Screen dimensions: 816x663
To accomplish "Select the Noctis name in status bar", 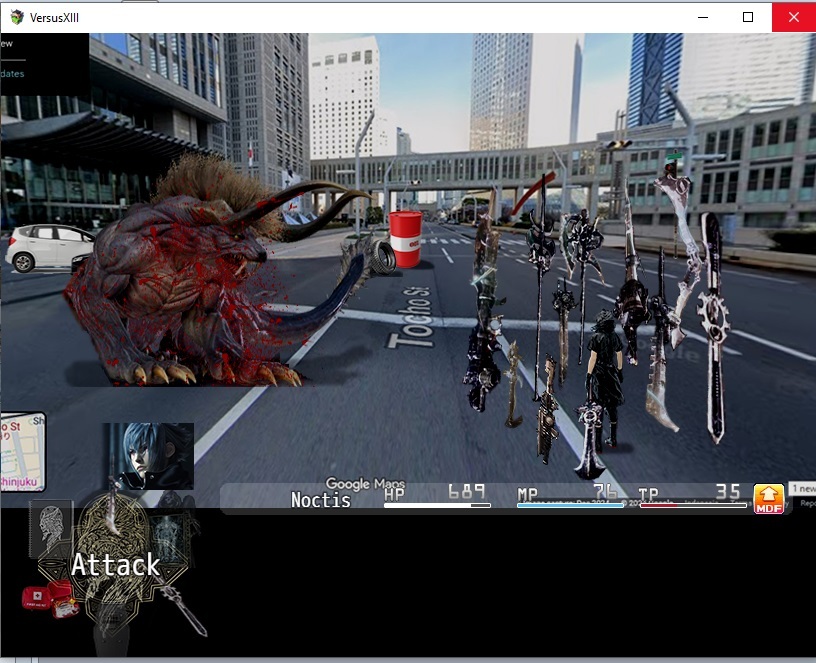I will 321,499.
